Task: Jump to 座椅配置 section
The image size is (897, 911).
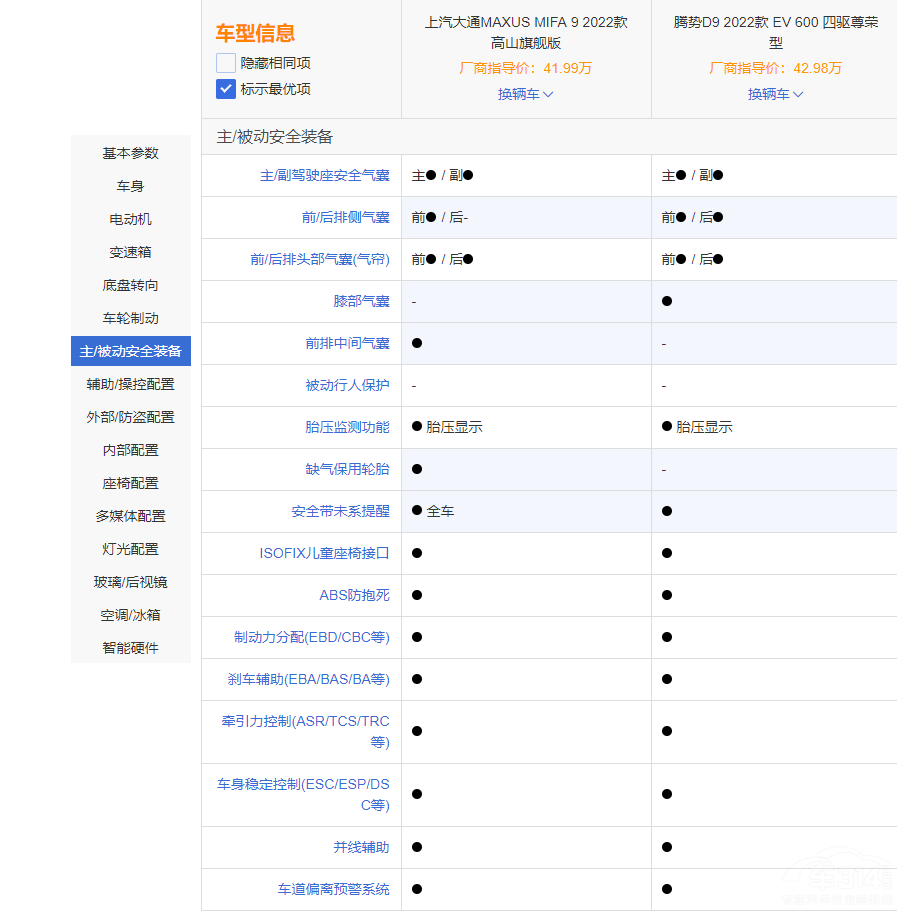Action: click(130, 483)
